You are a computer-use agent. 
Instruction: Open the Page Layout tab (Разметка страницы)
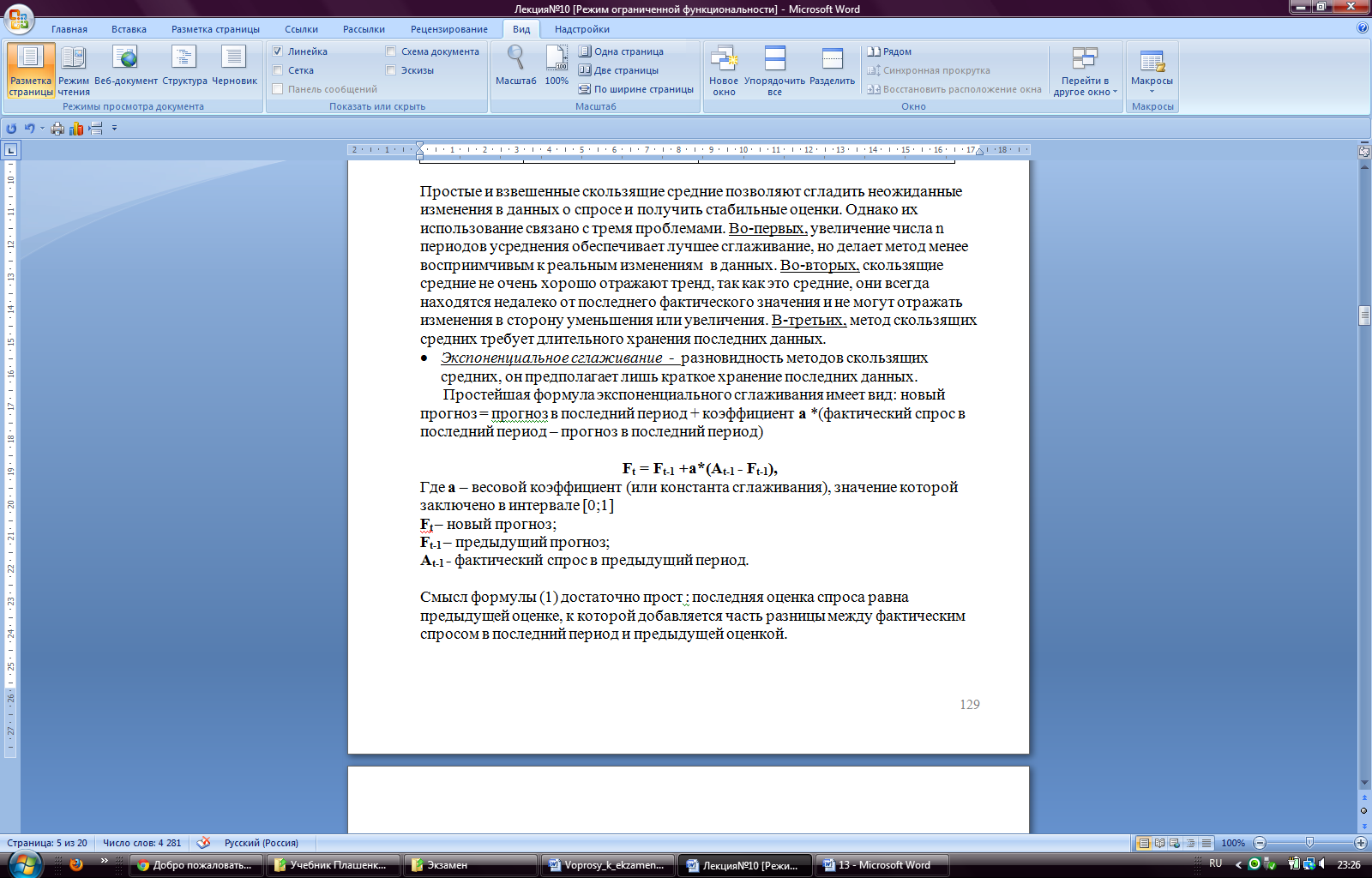point(215,29)
